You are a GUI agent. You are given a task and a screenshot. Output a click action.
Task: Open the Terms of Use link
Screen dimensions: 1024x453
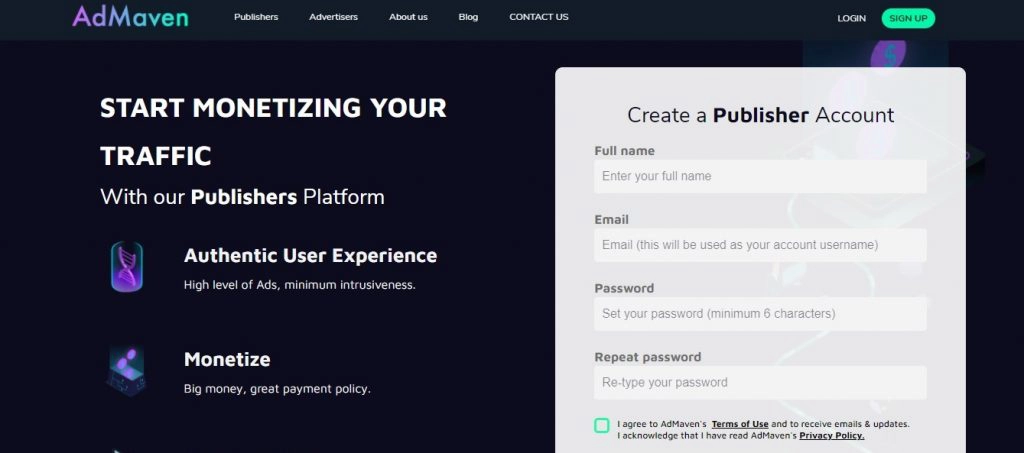point(740,424)
